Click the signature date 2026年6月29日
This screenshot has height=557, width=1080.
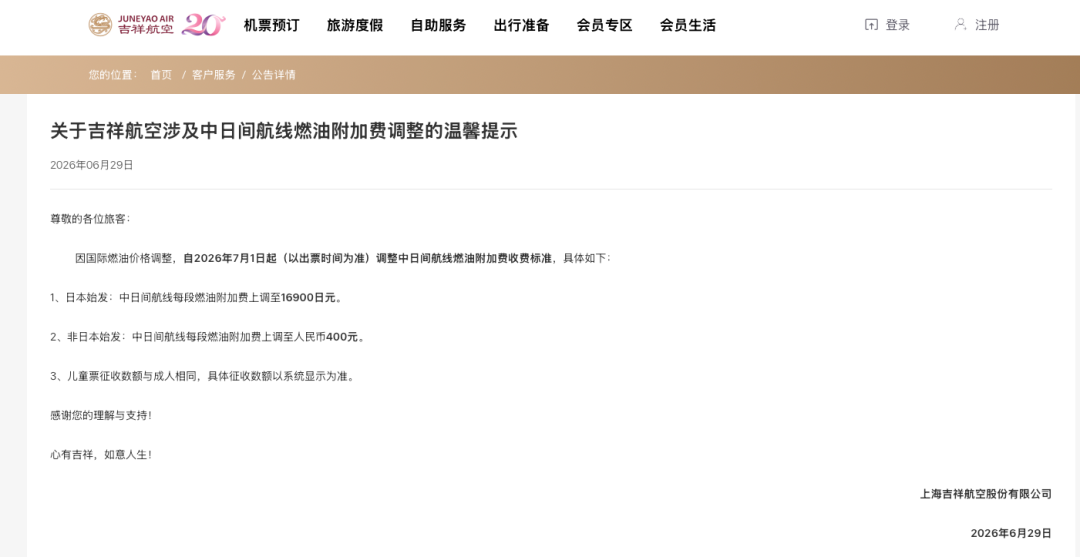pyautogui.click(x=1011, y=533)
